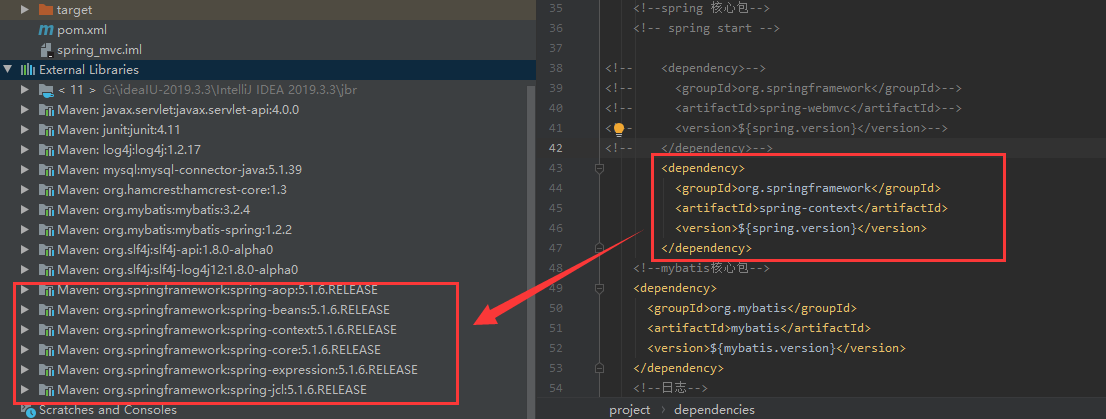
Task: Expand the mysql-connector-java:5.1.39 library arrow
Action: point(25,170)
